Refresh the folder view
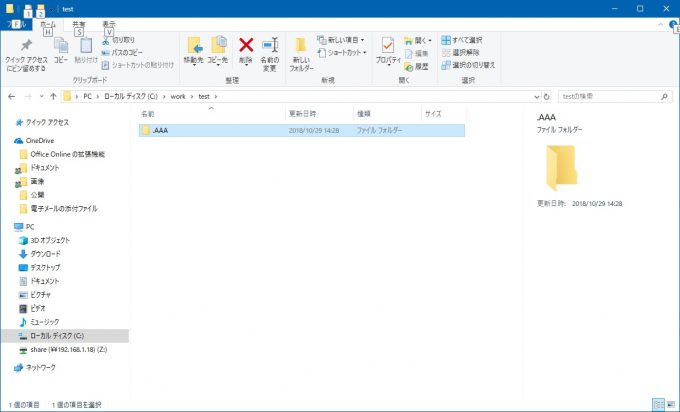This screenshot has height=412, width=680. (x=546, y=97)
